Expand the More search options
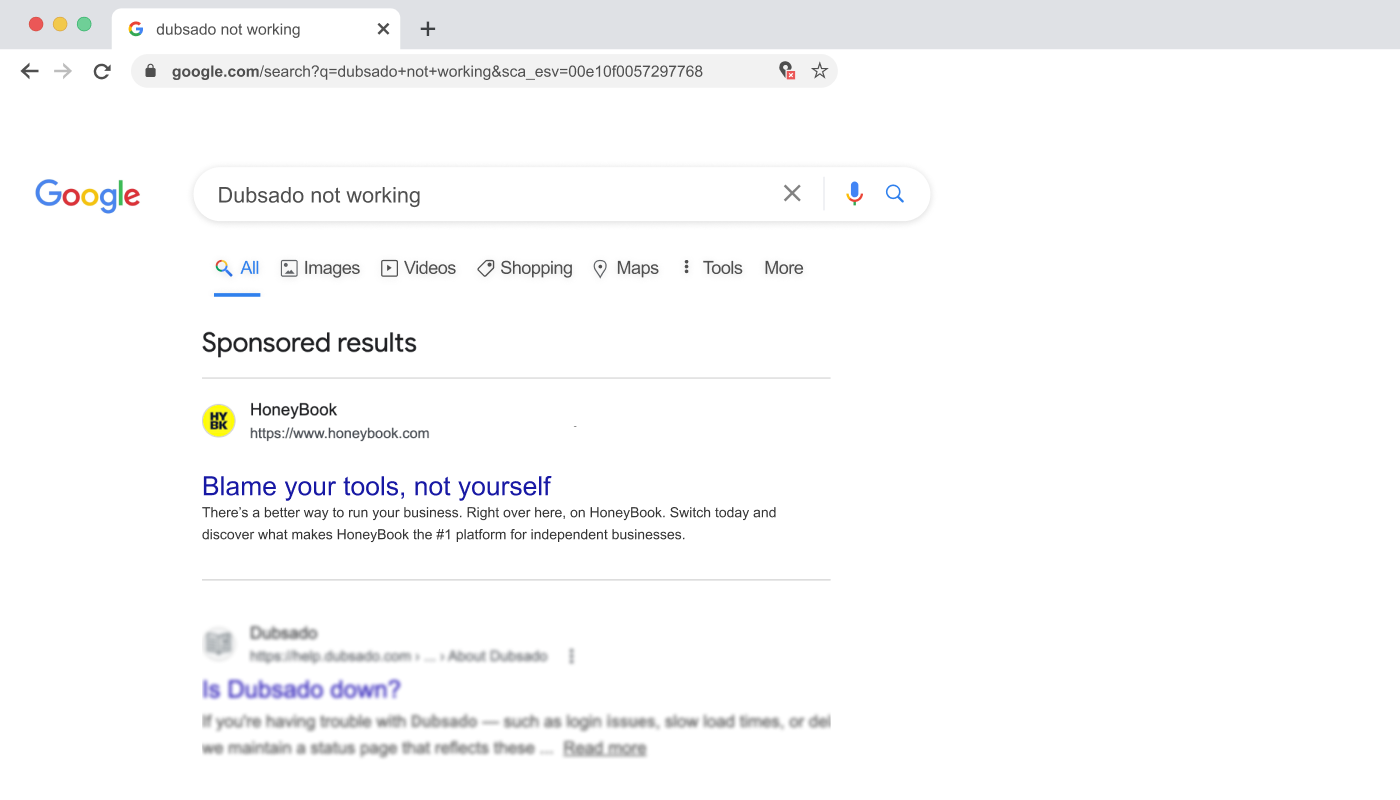The width and height of the screenshot is (1400, 800). [784, 268]
